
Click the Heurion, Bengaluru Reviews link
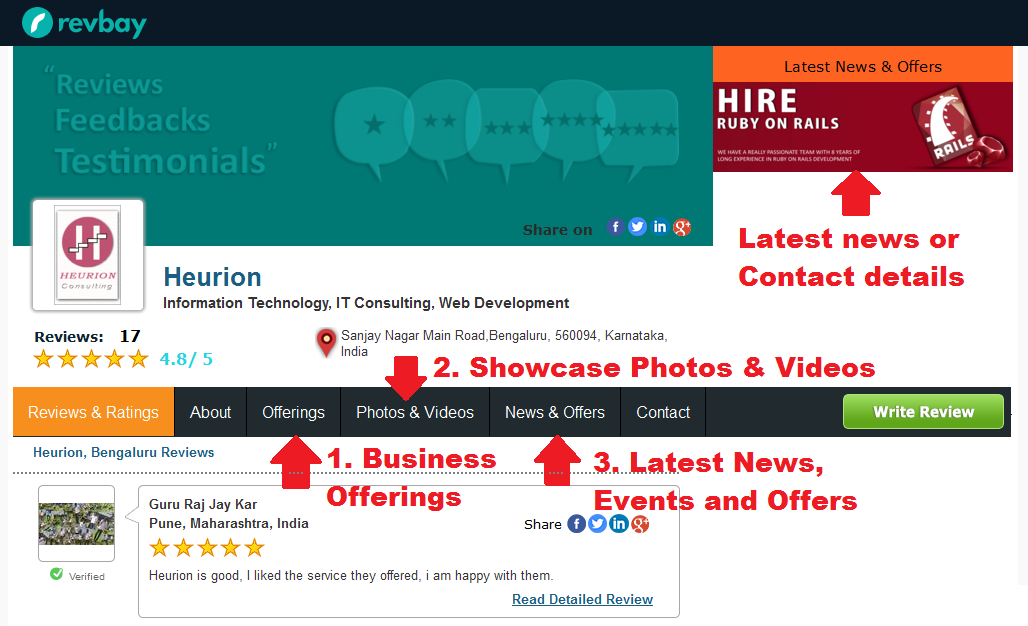124,452
